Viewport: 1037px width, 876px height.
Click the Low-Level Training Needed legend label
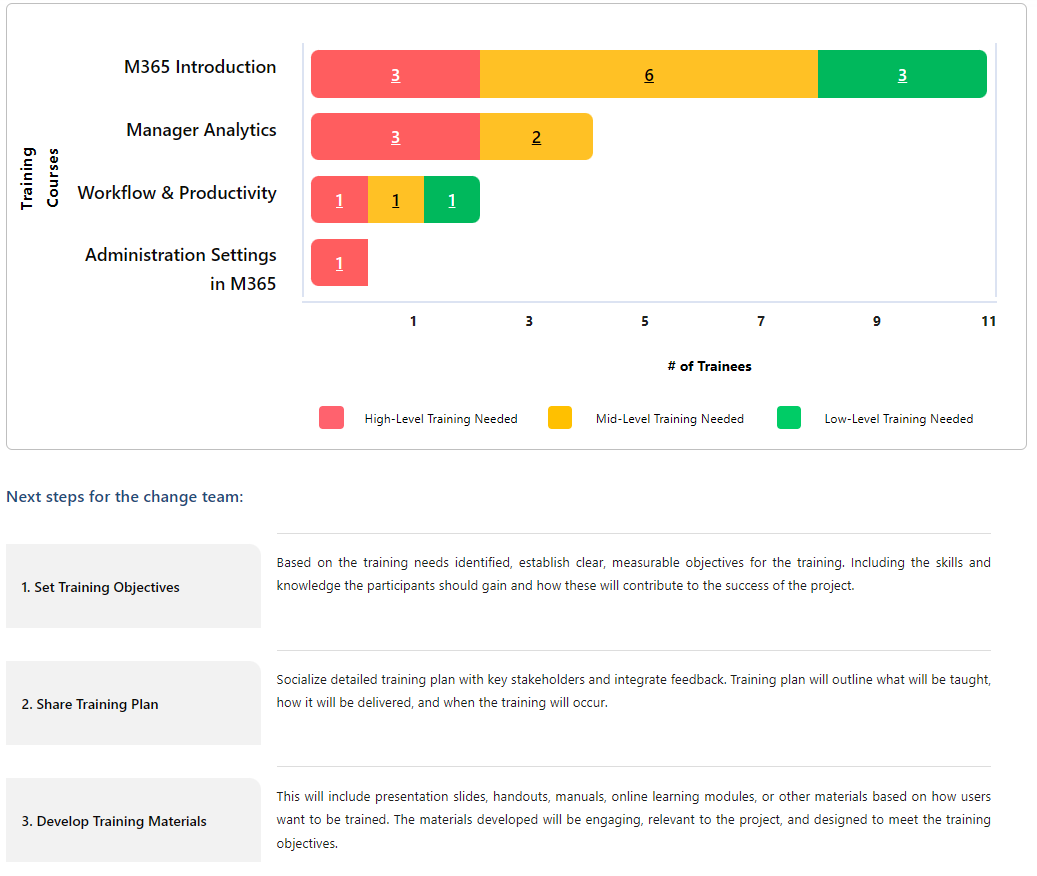point(899,418)
